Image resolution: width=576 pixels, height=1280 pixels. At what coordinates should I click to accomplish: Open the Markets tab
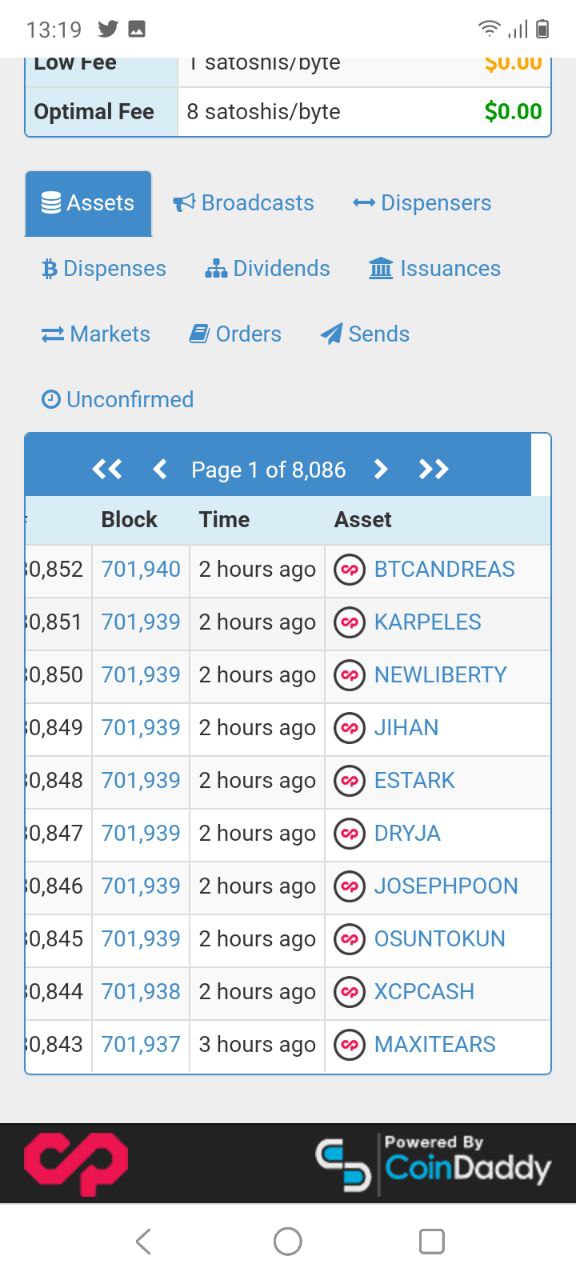96,334
